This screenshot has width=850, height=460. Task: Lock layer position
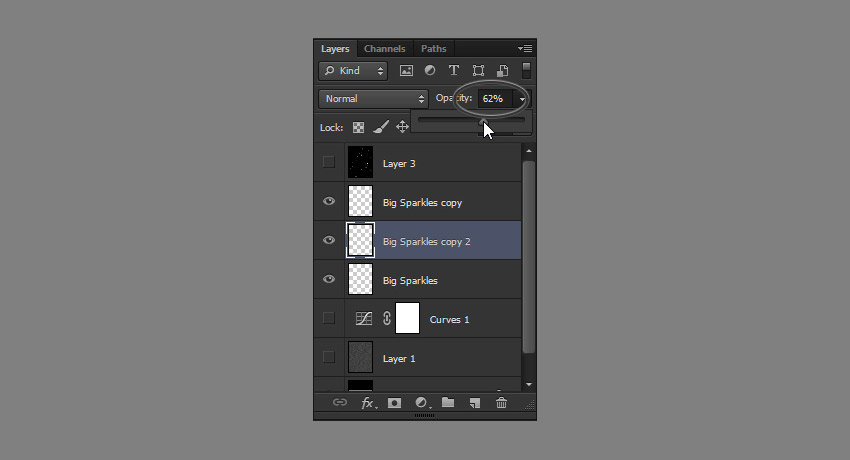pyautogui.click(x=402, y=127)
